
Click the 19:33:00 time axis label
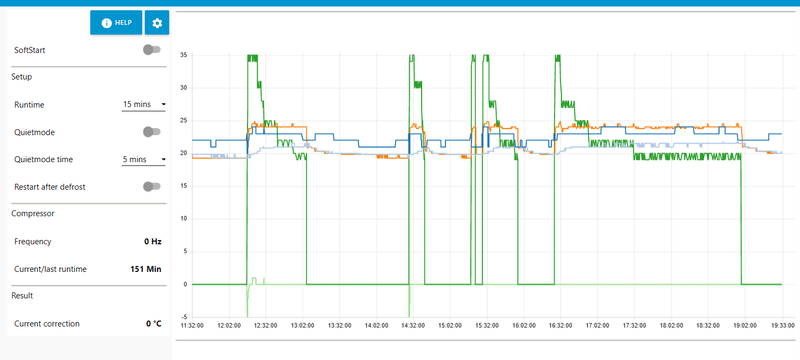coord(783,324)
